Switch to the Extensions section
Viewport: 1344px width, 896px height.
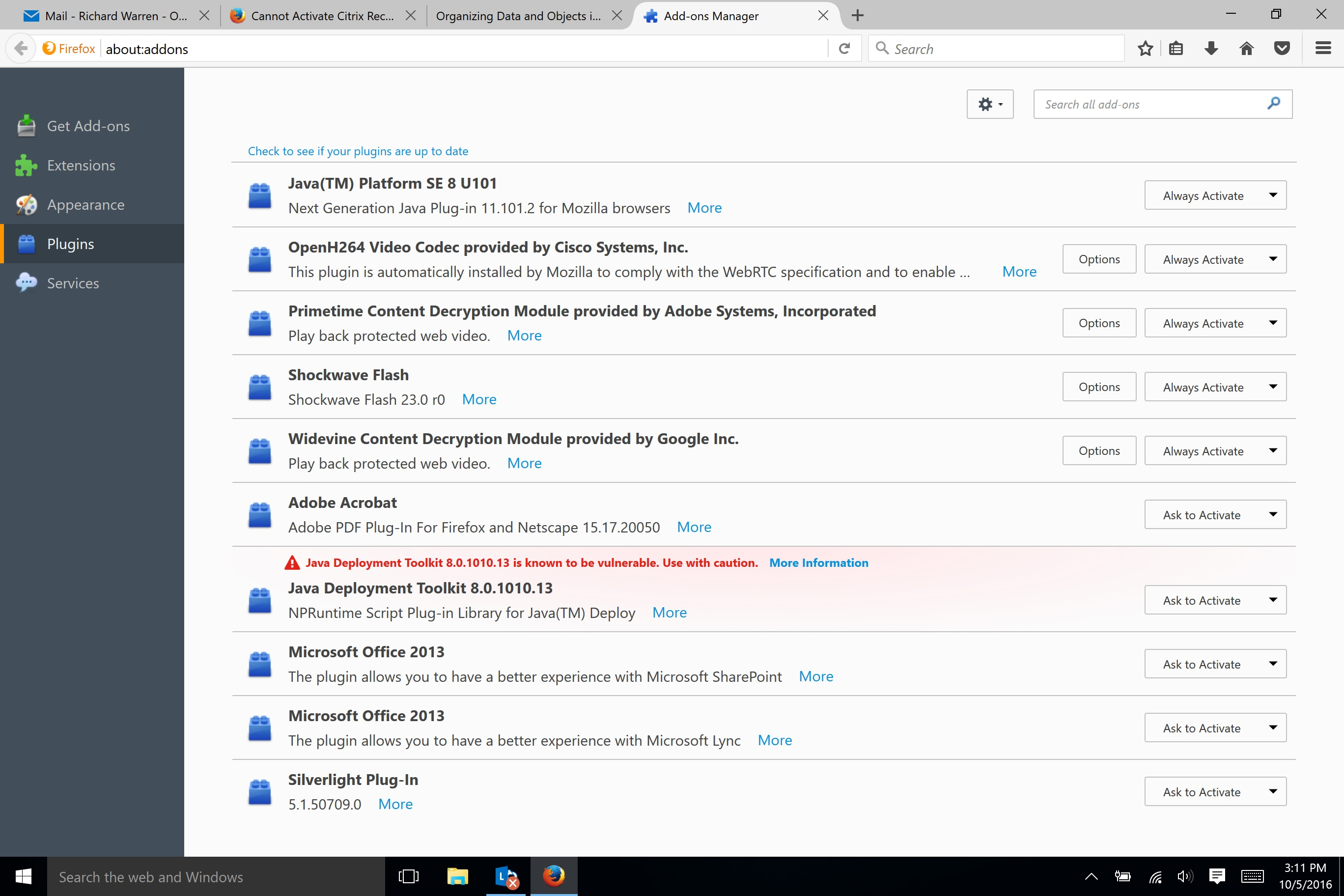pyautogui.click(x=92, y=165)
